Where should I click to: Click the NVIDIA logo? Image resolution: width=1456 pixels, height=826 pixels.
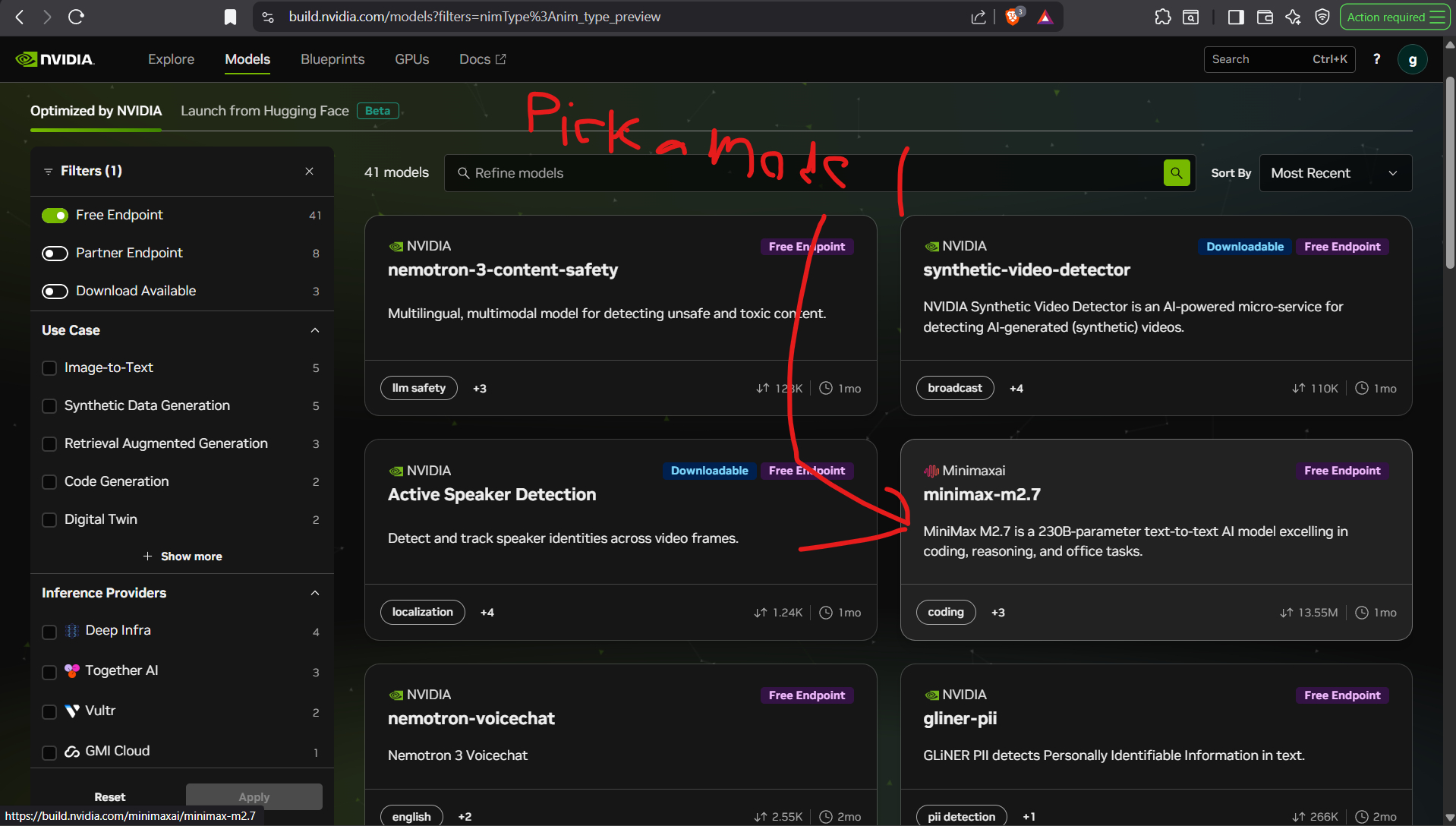click(55, 59)
